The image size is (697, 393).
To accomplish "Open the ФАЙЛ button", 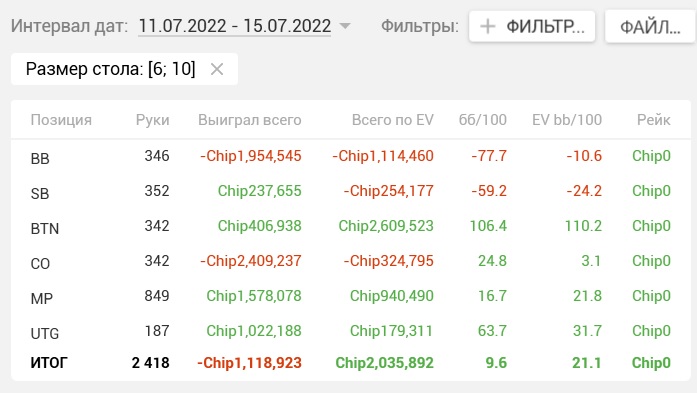I will (650, 27).
